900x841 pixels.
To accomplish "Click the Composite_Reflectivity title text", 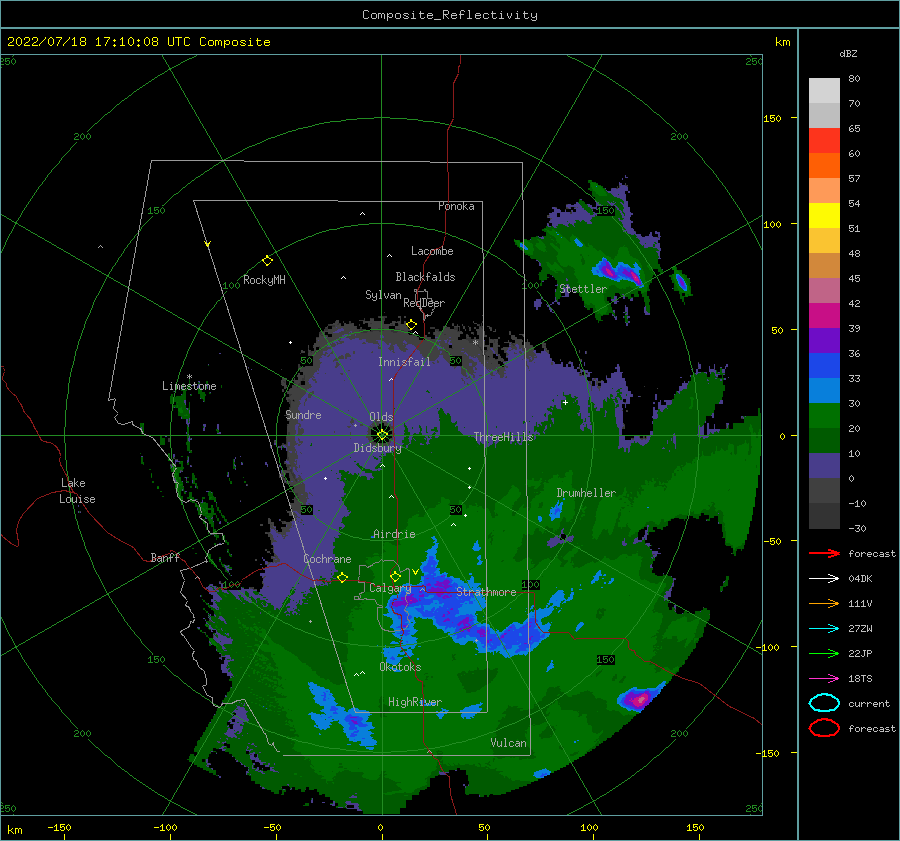I will 450,14.
